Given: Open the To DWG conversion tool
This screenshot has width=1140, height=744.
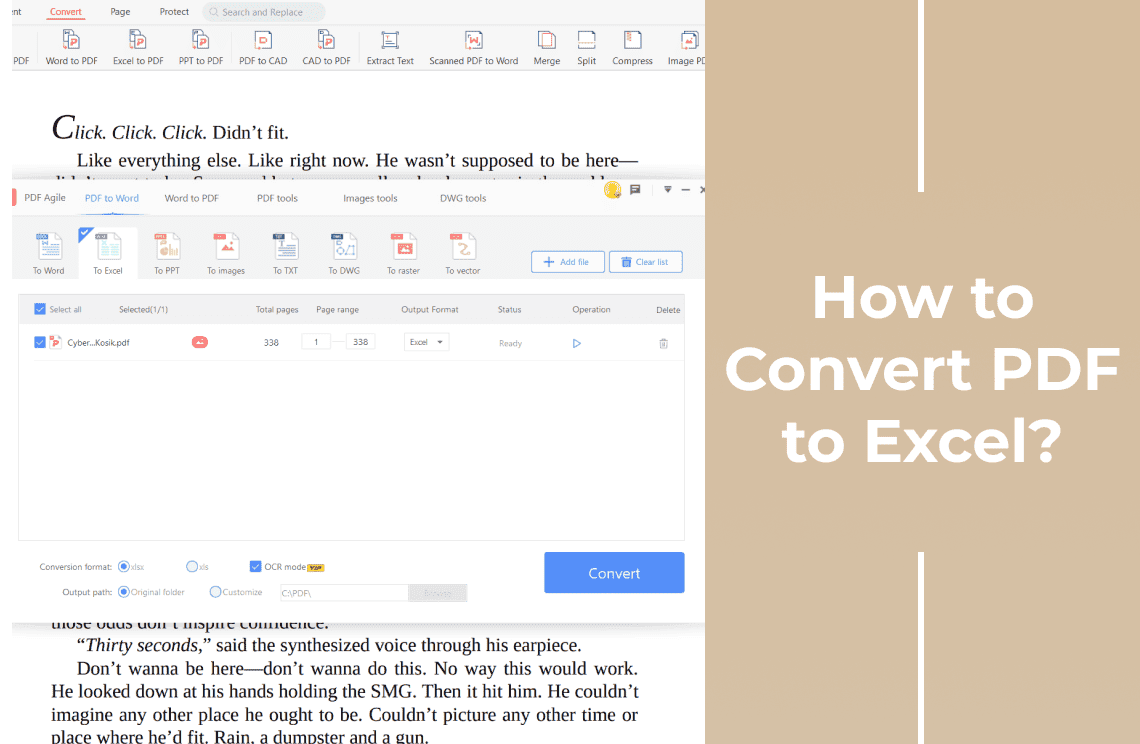Looking at the screenshot, I should click(x=343, y=251).
